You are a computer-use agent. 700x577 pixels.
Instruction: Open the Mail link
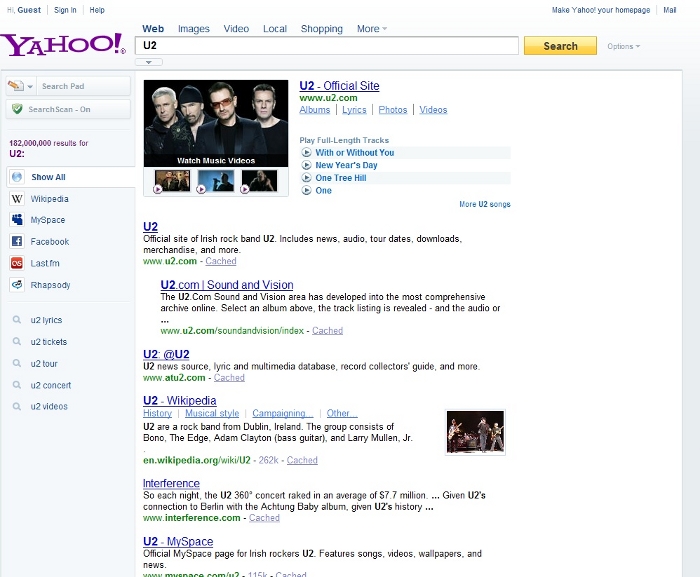tap(669, 10)
